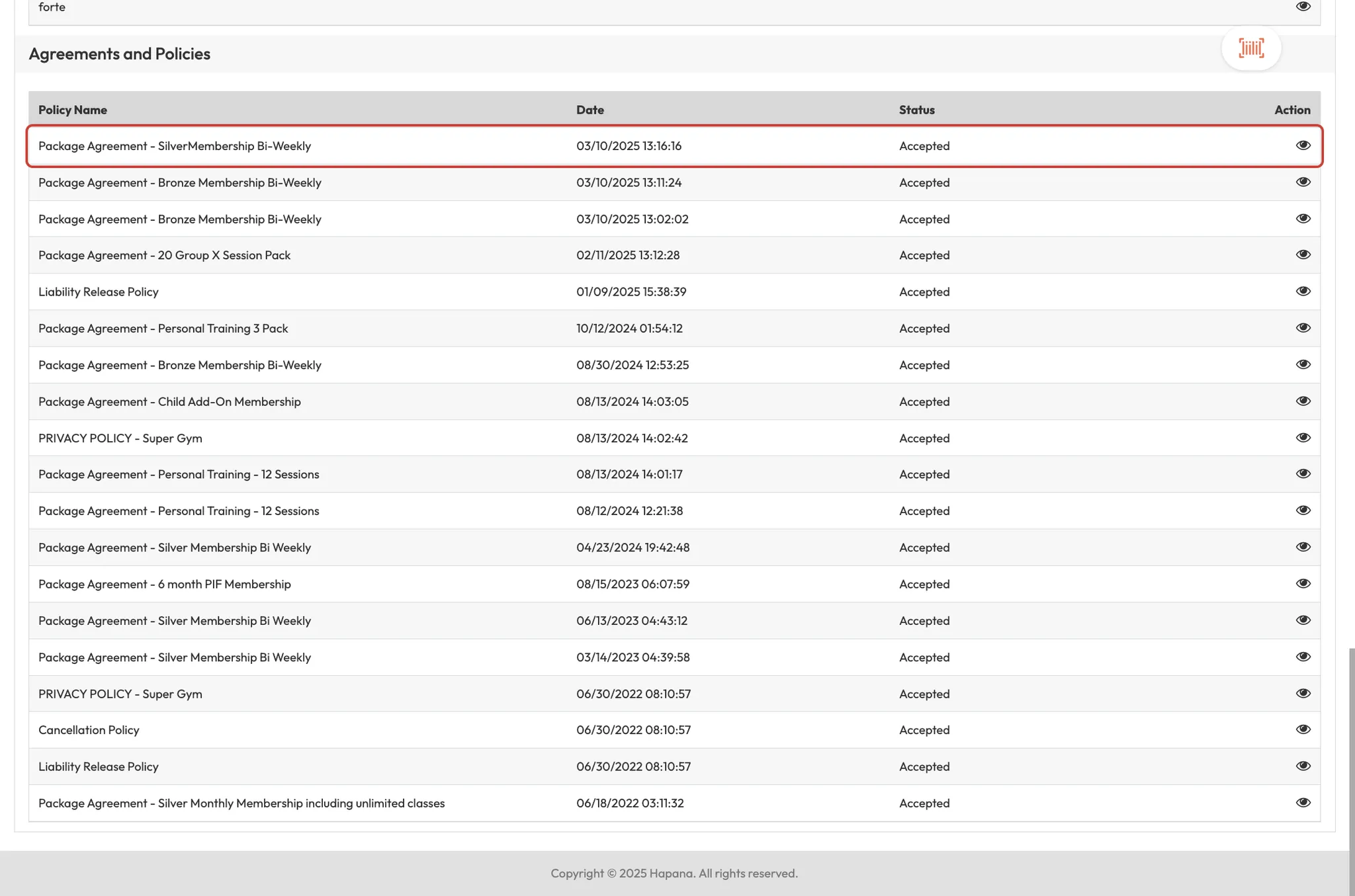View Bronze Membership agreement from 08/30/2024
1355x896 pixels.
click(x=1303, y=364)
